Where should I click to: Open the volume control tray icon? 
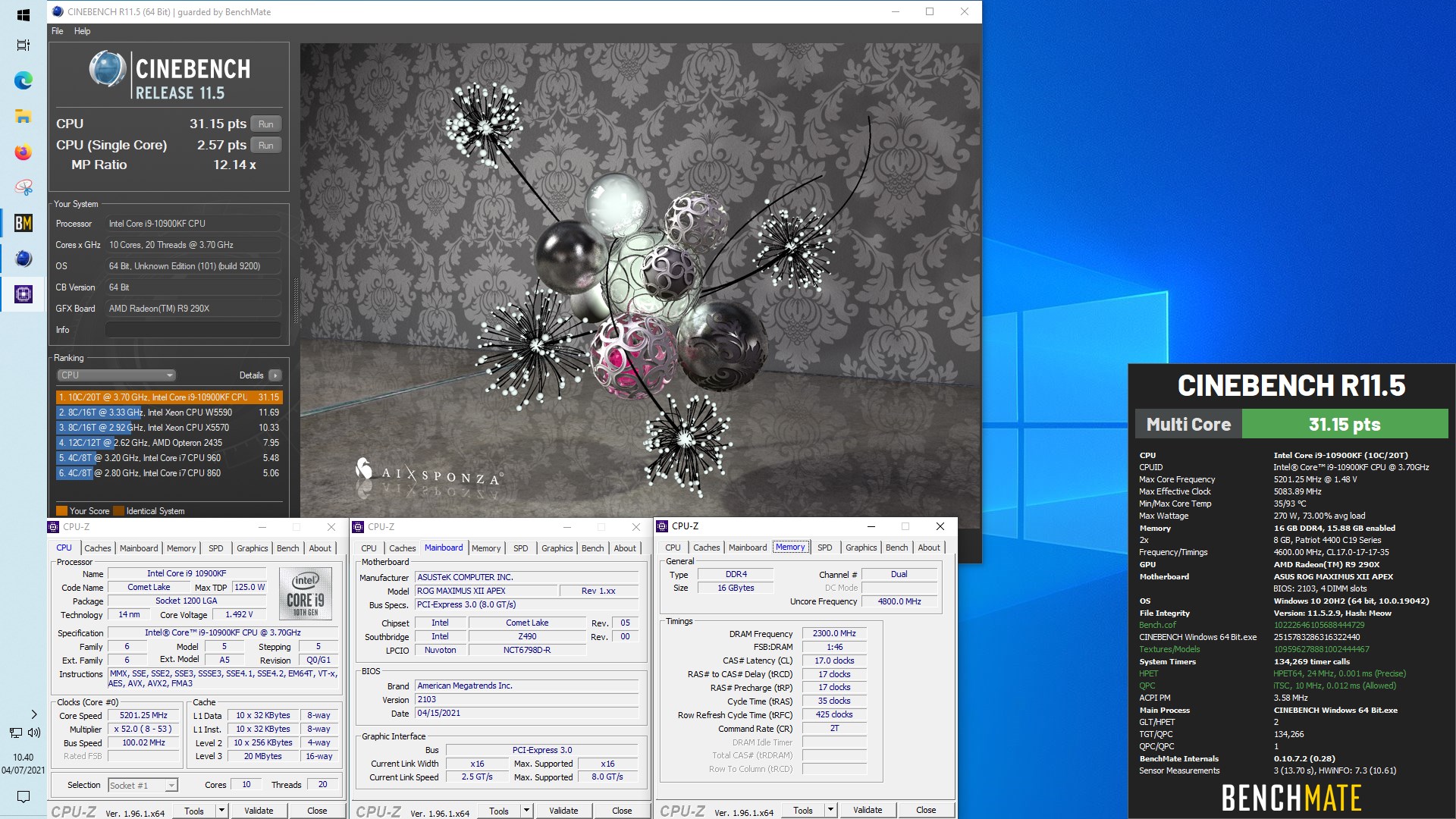(x=34, y=733)
